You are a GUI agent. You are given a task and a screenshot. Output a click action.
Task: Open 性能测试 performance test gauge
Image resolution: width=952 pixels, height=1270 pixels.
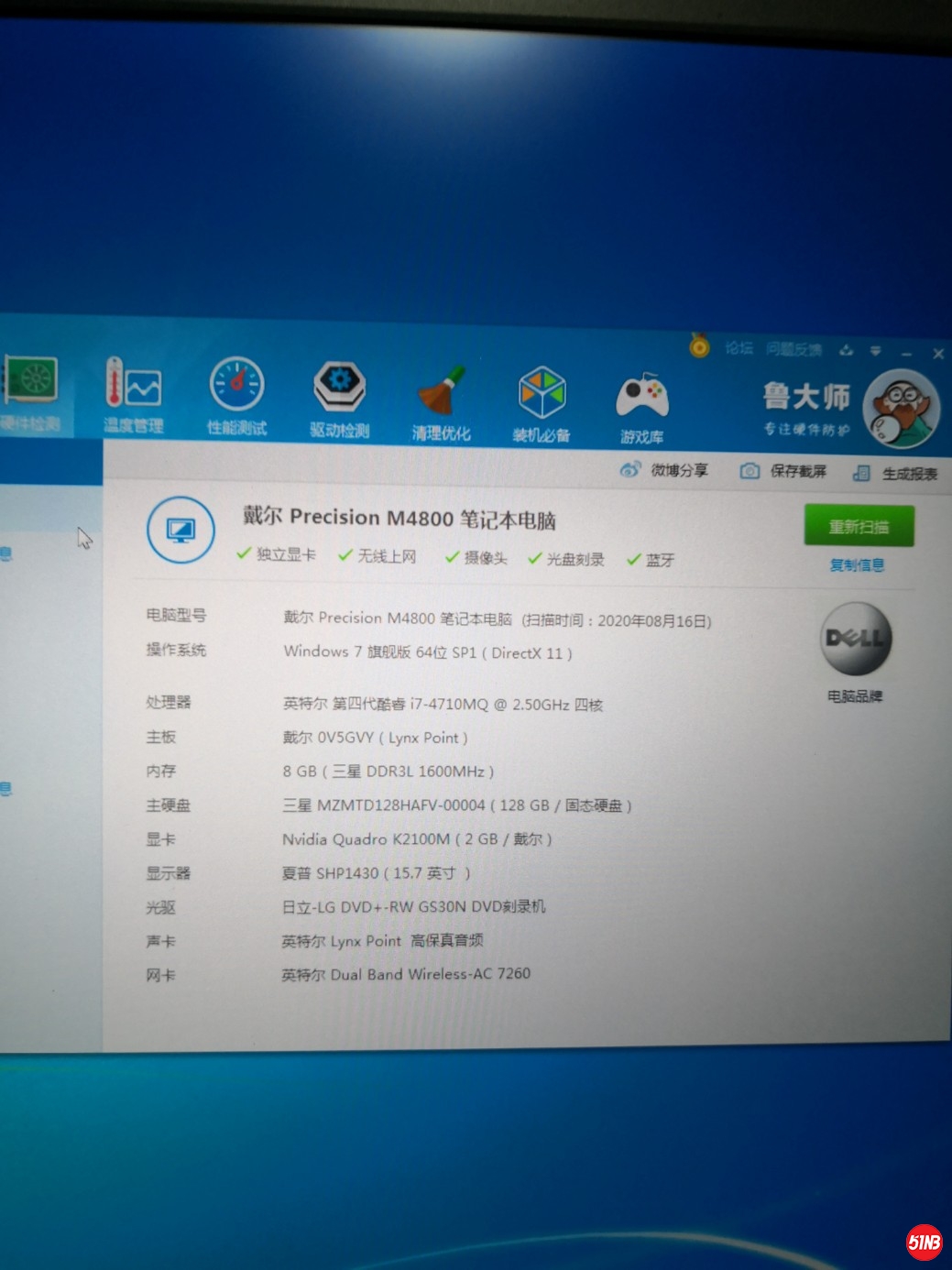click(x=236, y=395)
